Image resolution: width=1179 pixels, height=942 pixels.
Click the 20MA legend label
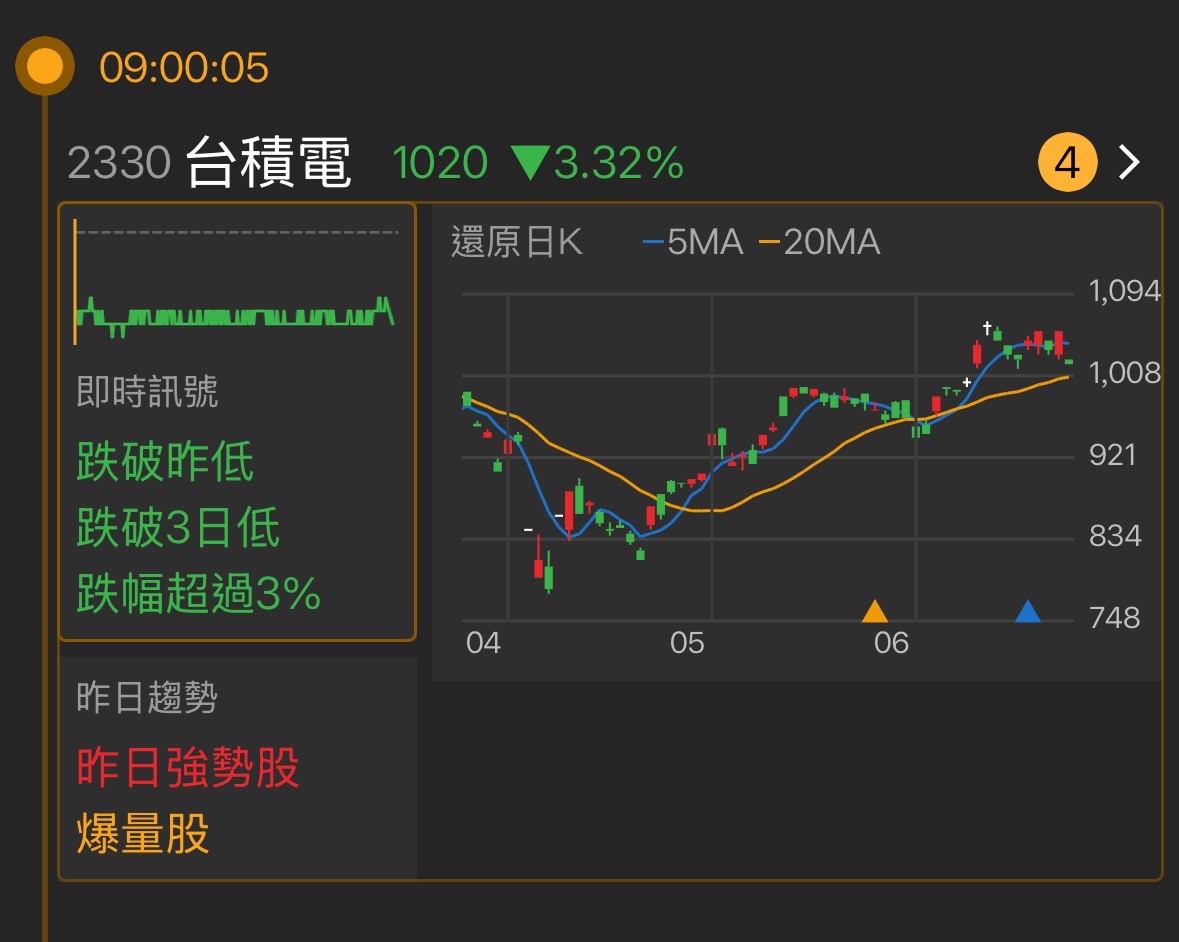(820, 242)
